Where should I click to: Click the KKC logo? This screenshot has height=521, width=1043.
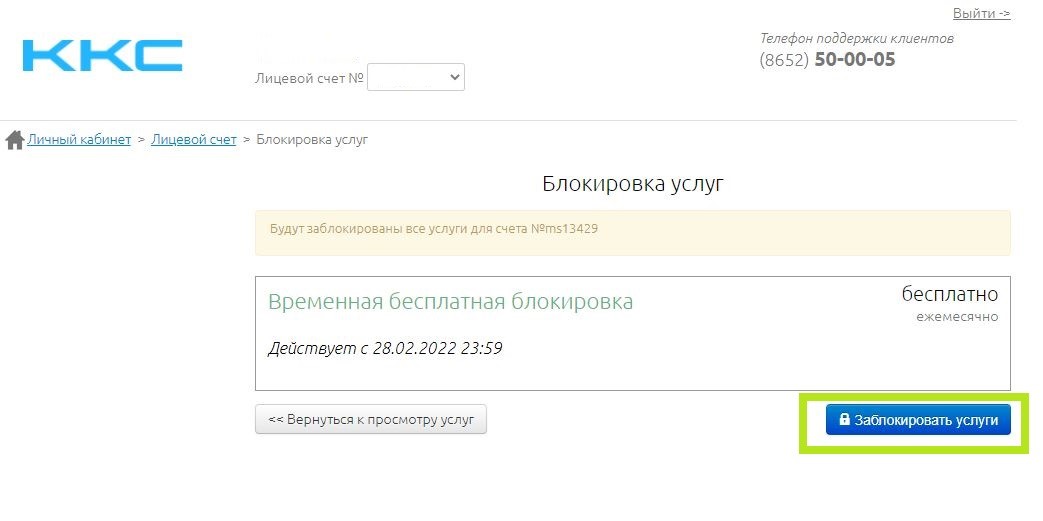[x=102, y=56]
